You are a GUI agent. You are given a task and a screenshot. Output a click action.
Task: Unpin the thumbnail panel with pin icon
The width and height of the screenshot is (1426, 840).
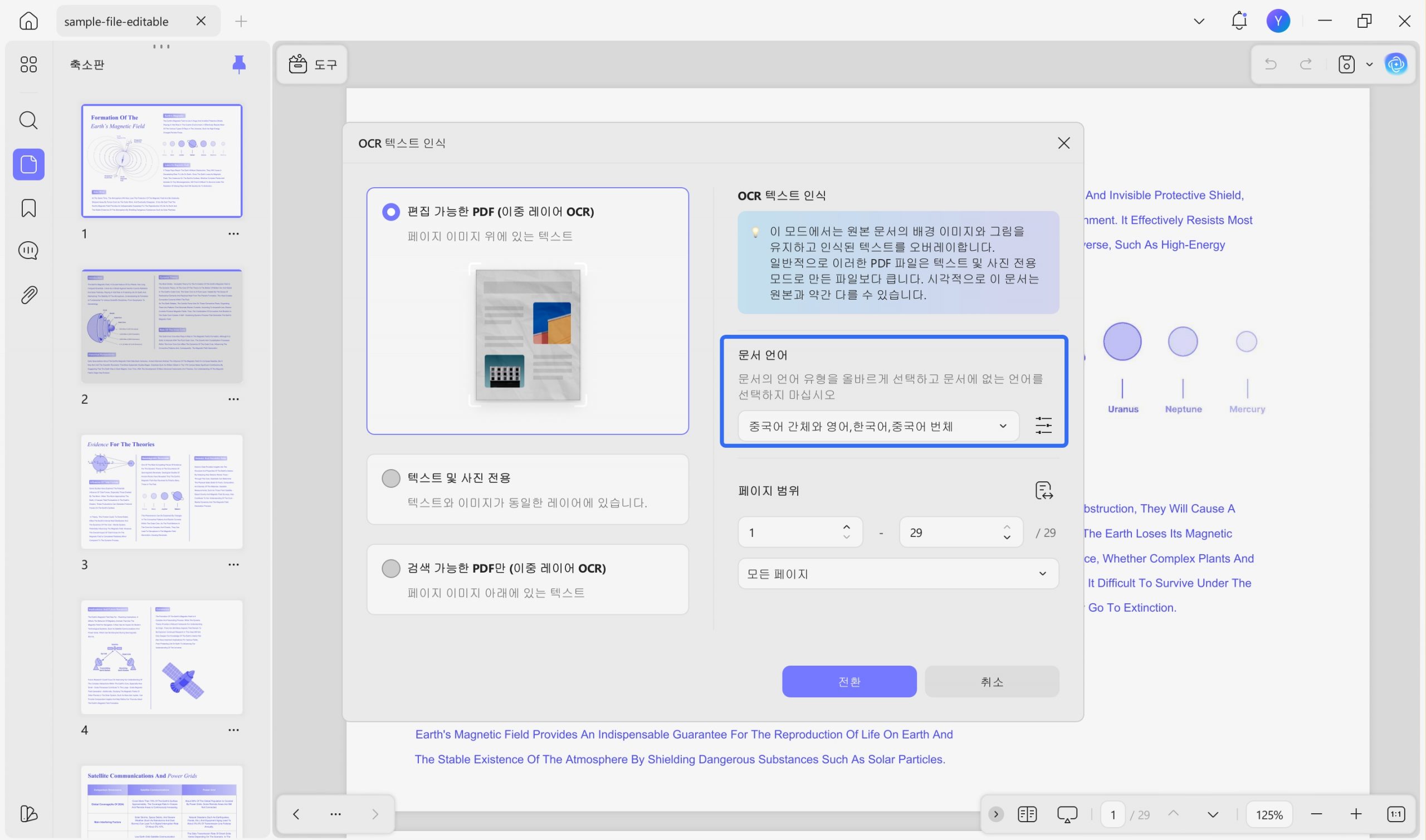pos(239,65)
